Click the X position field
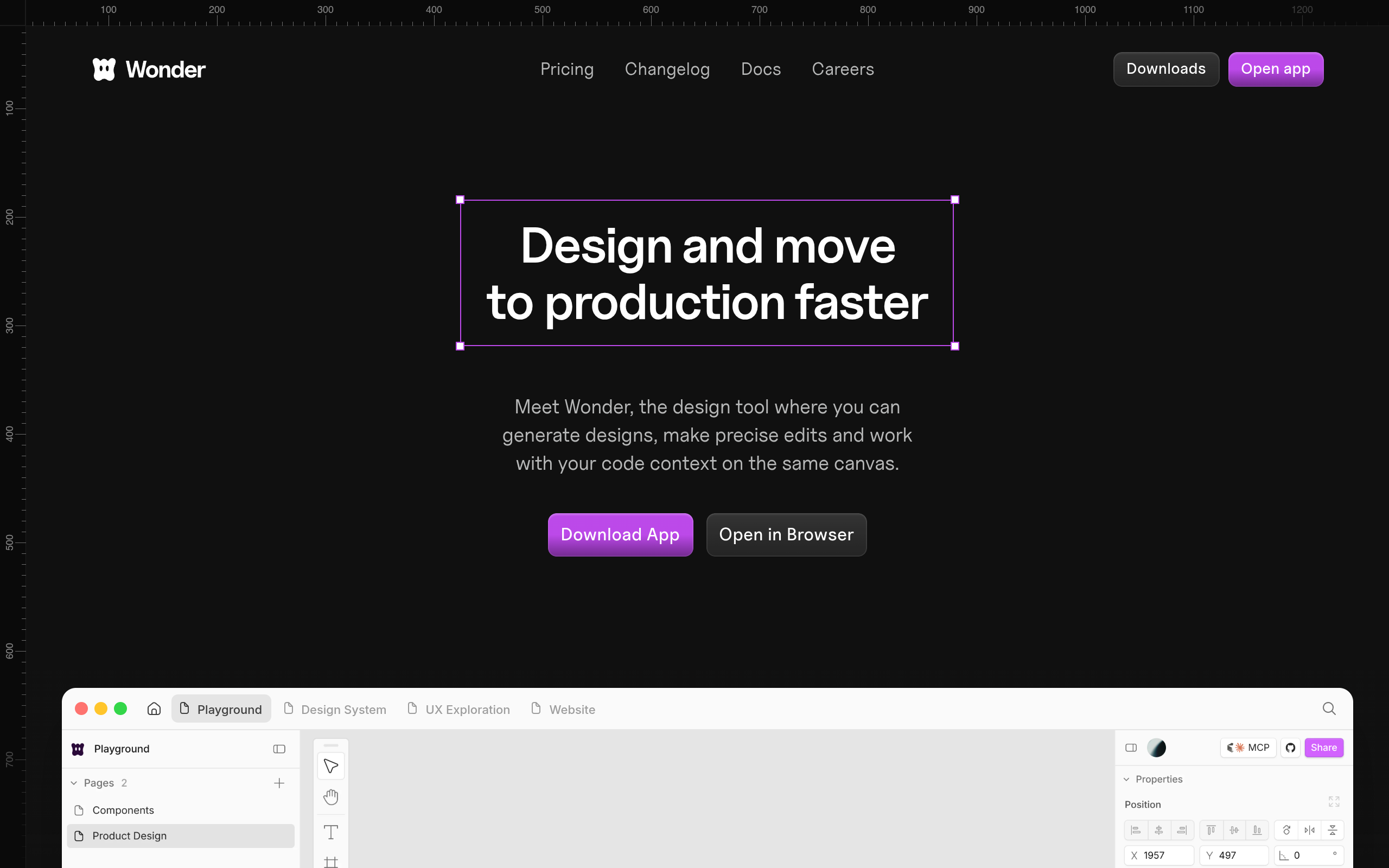The height and width of the screenshot is (868, 1389). coord(1159,855)
